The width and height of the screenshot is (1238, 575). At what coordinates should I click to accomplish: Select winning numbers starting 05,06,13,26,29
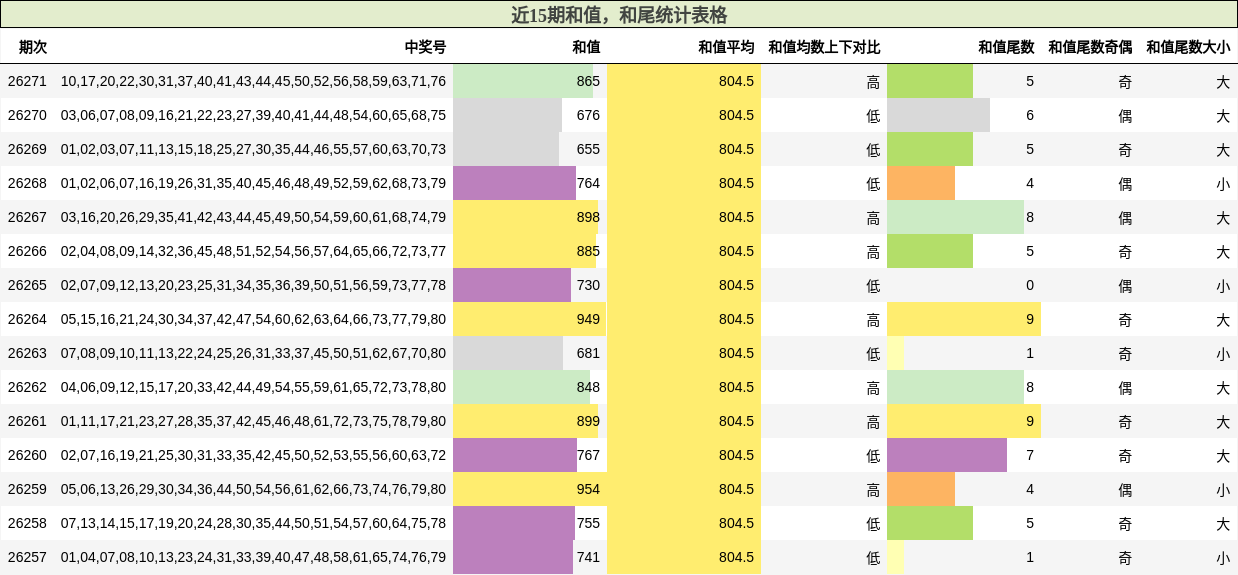pyautogui.click(x=253, y=489)
